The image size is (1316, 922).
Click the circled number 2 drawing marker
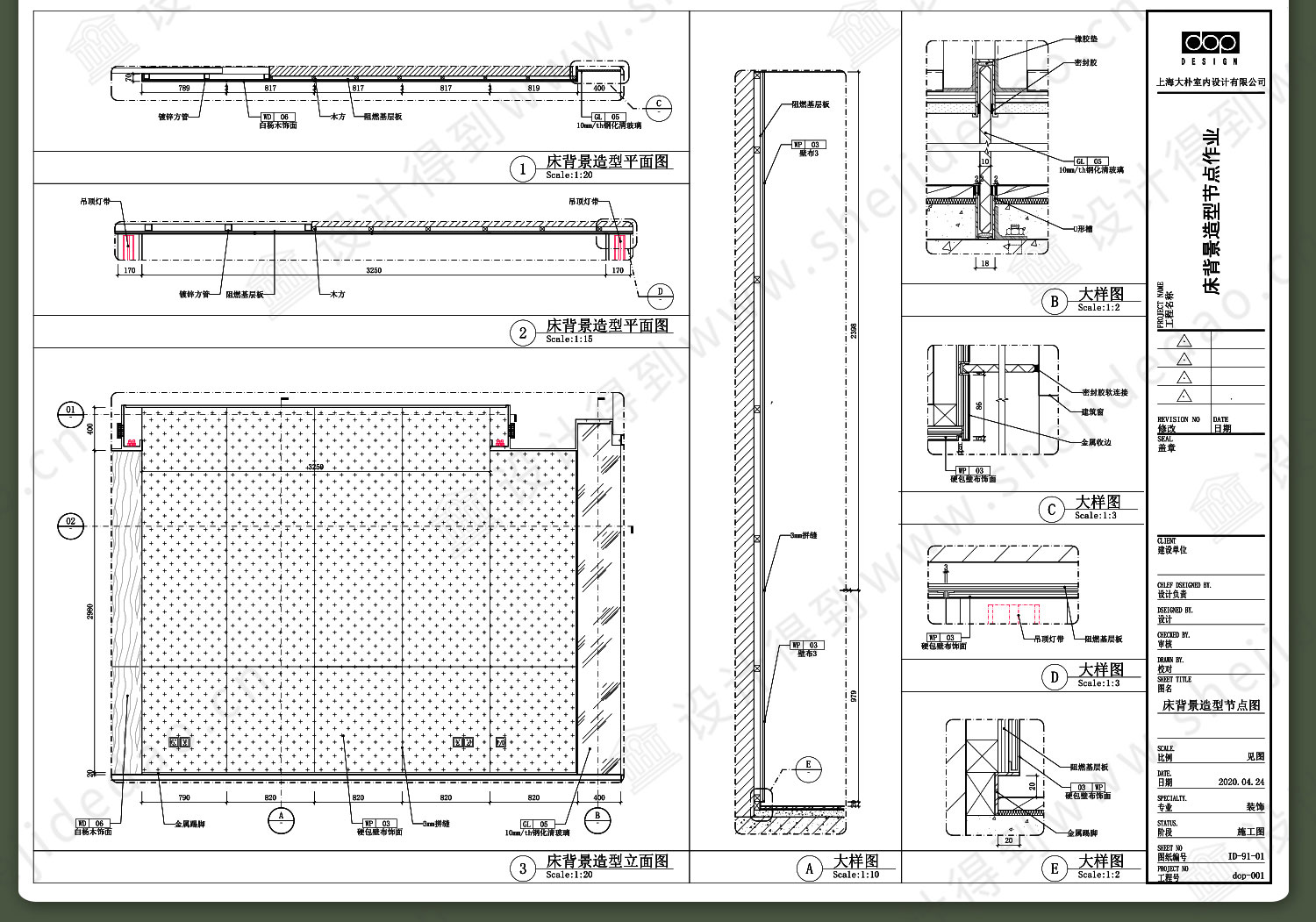[523, 332]
